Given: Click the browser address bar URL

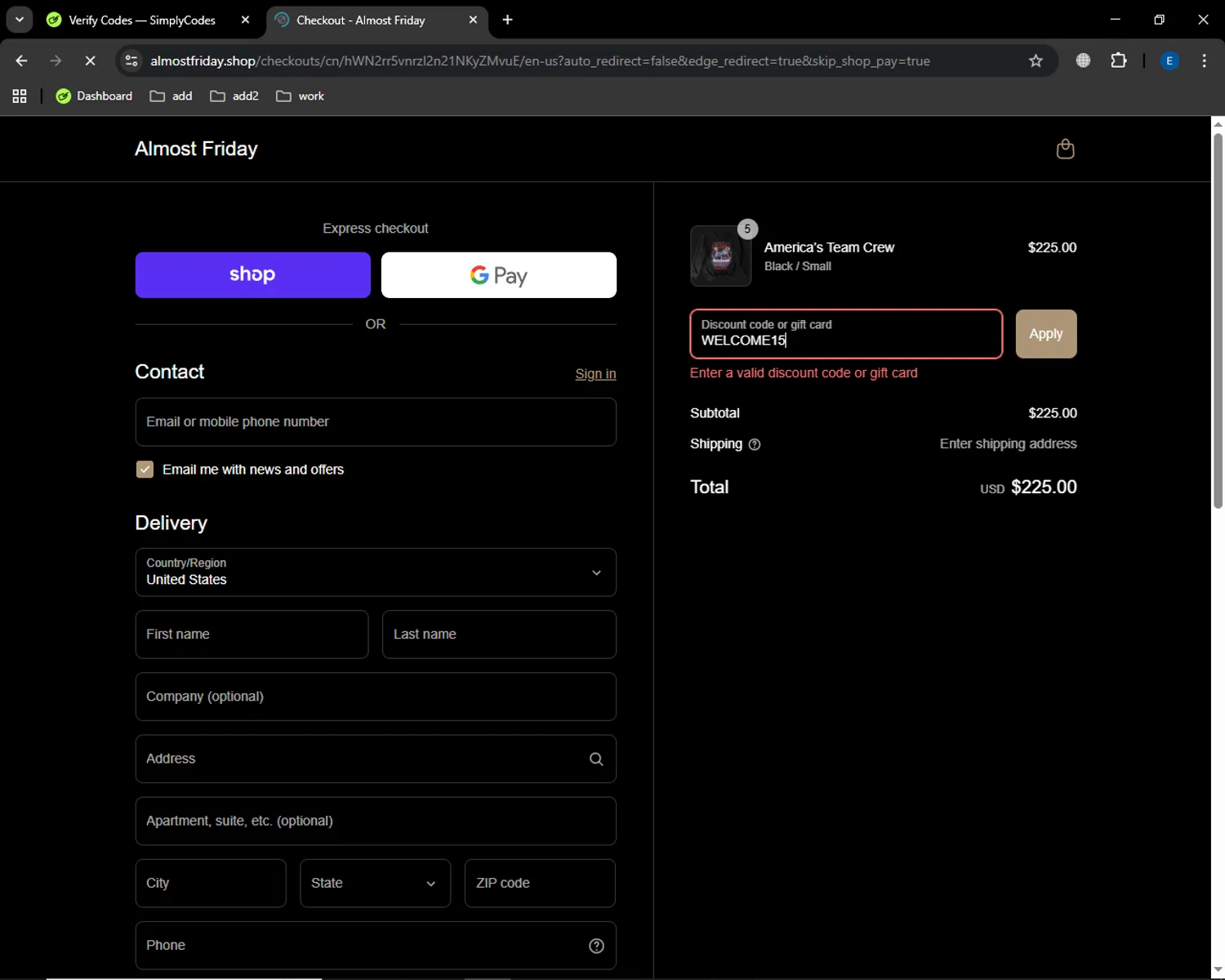Looking at the screenshot, I should click(x=540, y=60).
